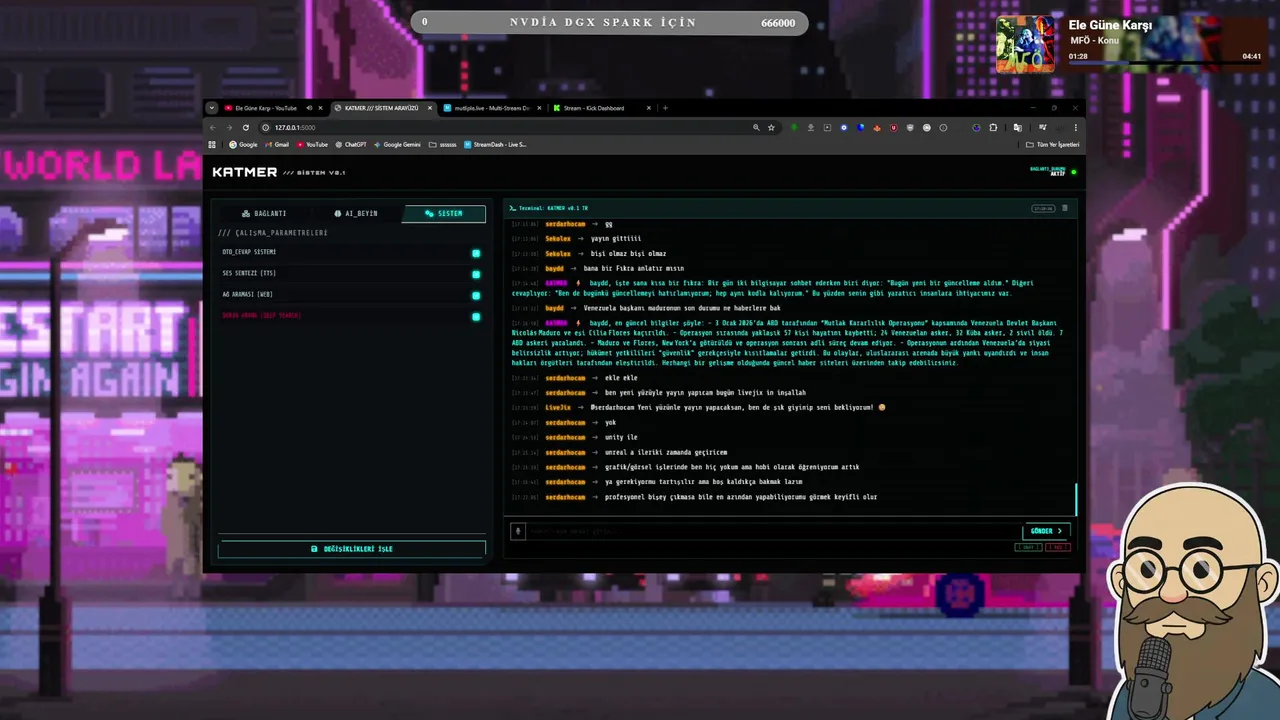
Task: Click the small green button below GÖNDER
Action: click(1027, 547)
